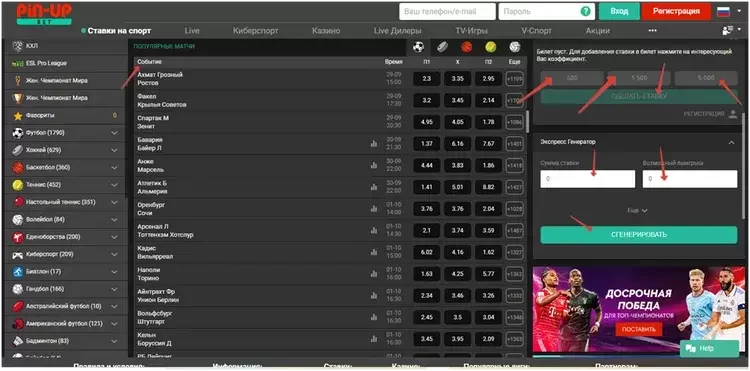Open the Help chat button
This screenshot has height=371, width=750.
(x=709, y=349)
